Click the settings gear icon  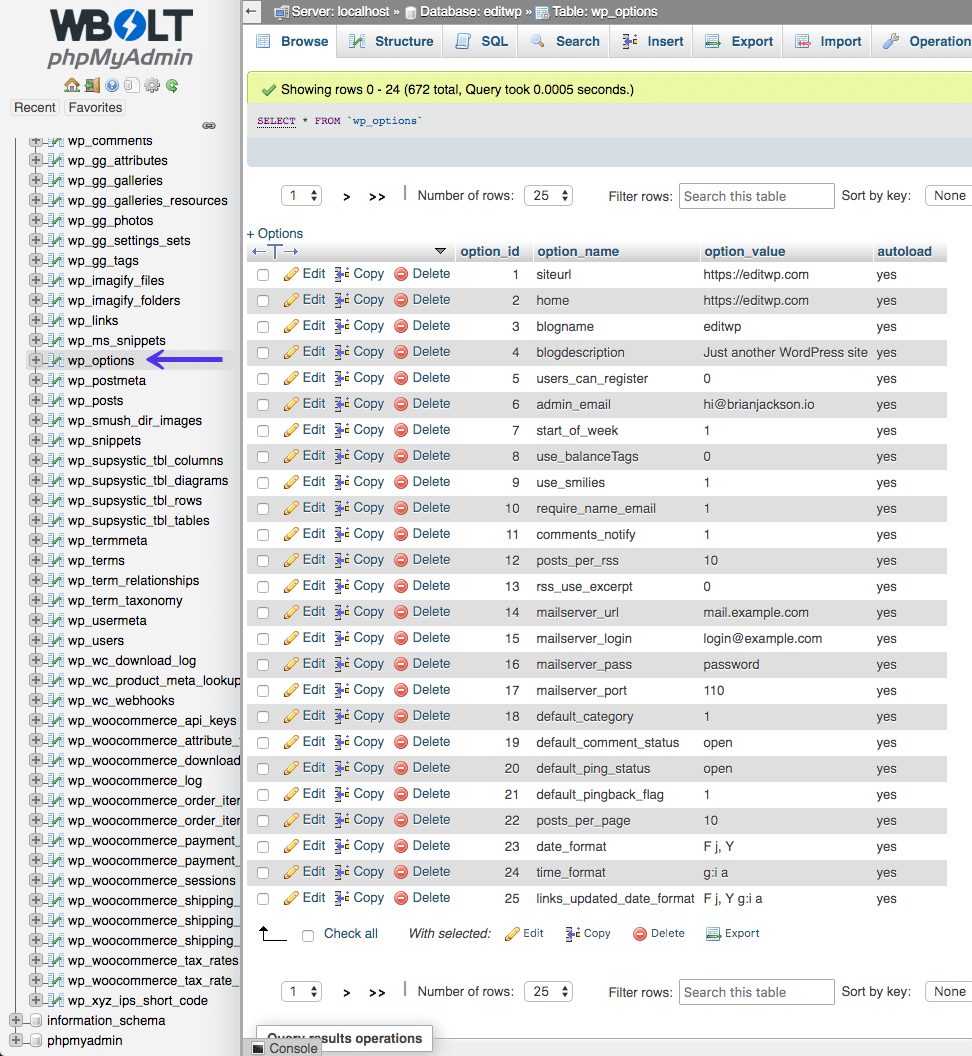pos(151,85)
